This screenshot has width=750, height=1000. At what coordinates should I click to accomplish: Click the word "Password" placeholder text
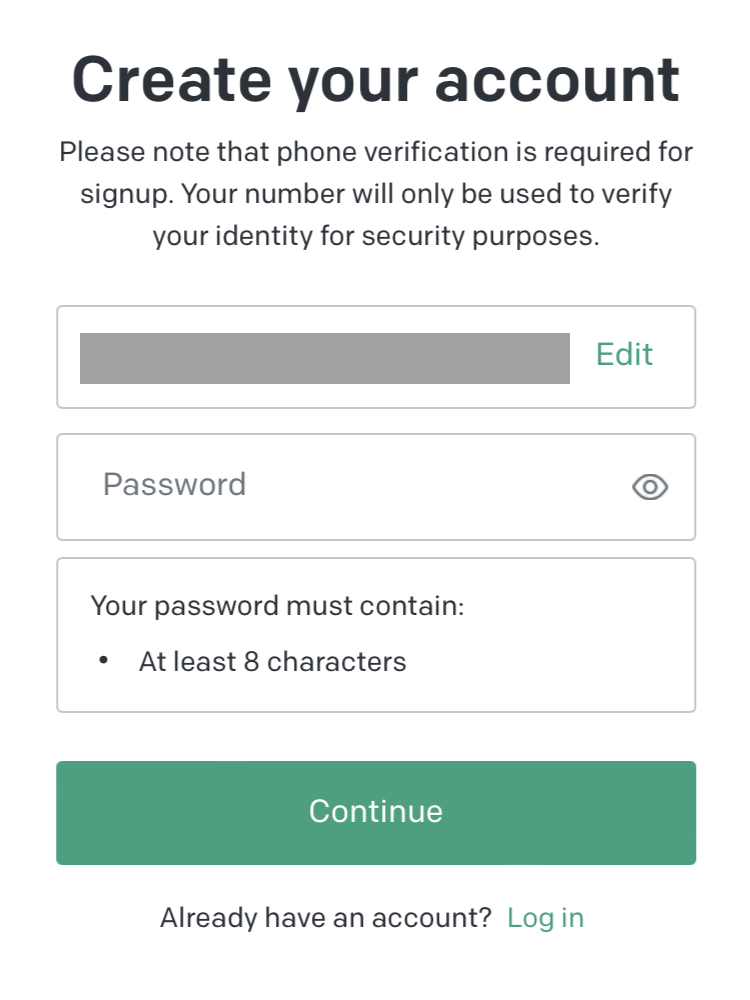click(x=174, y=485)
